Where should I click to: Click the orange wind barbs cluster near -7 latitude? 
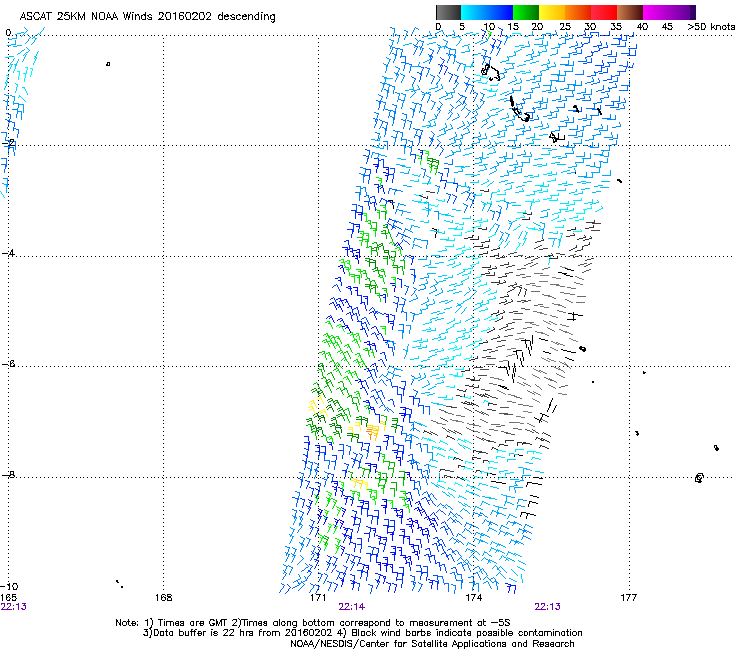pos(373,431)
